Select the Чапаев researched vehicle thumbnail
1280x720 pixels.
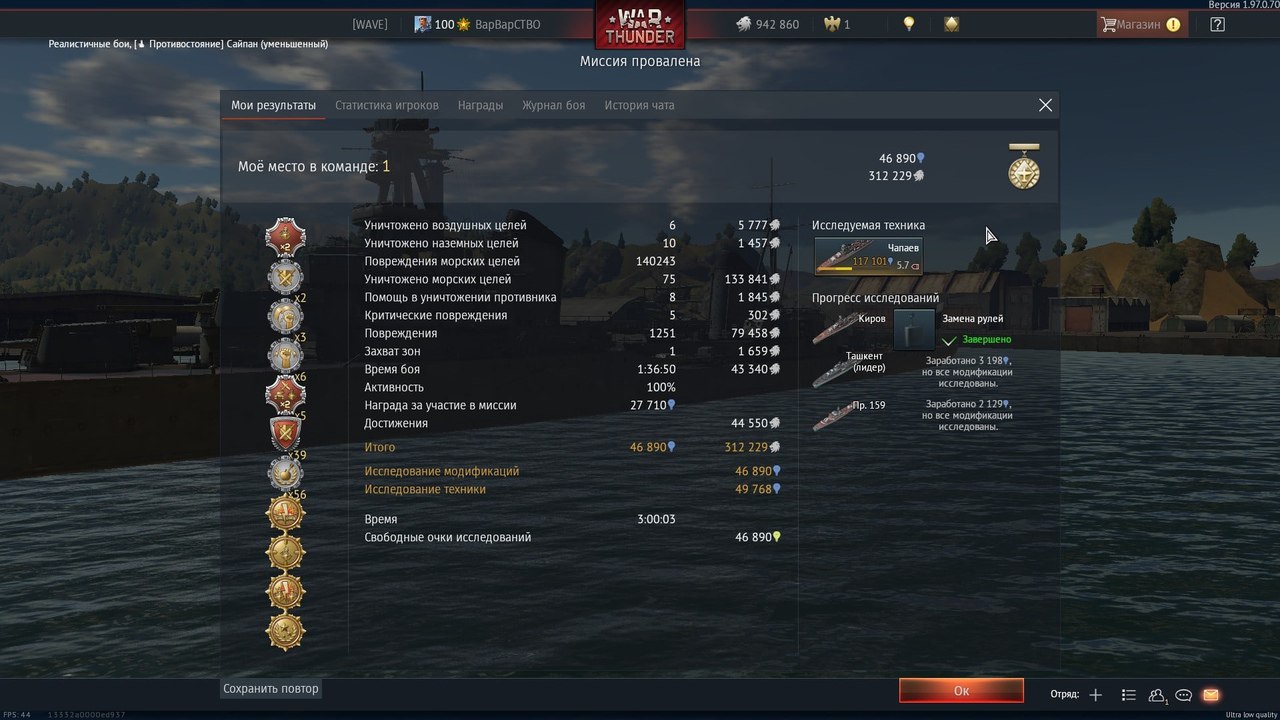[868, 256]
